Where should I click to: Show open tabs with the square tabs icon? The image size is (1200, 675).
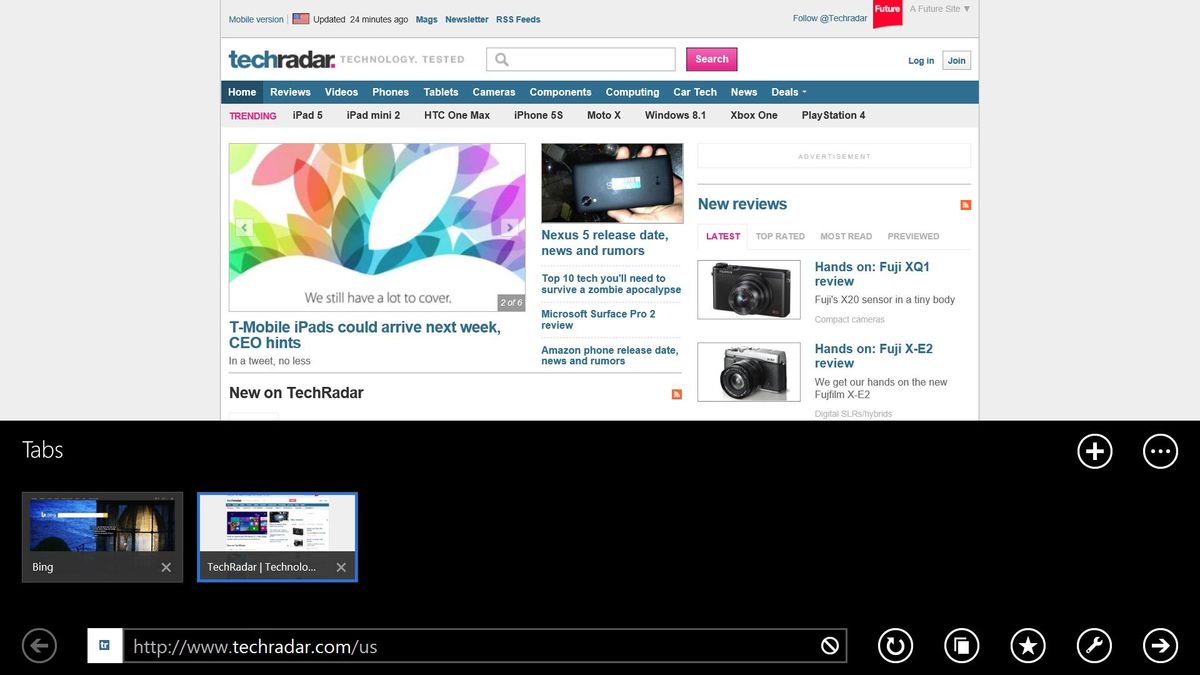click(x=961, y=645)
